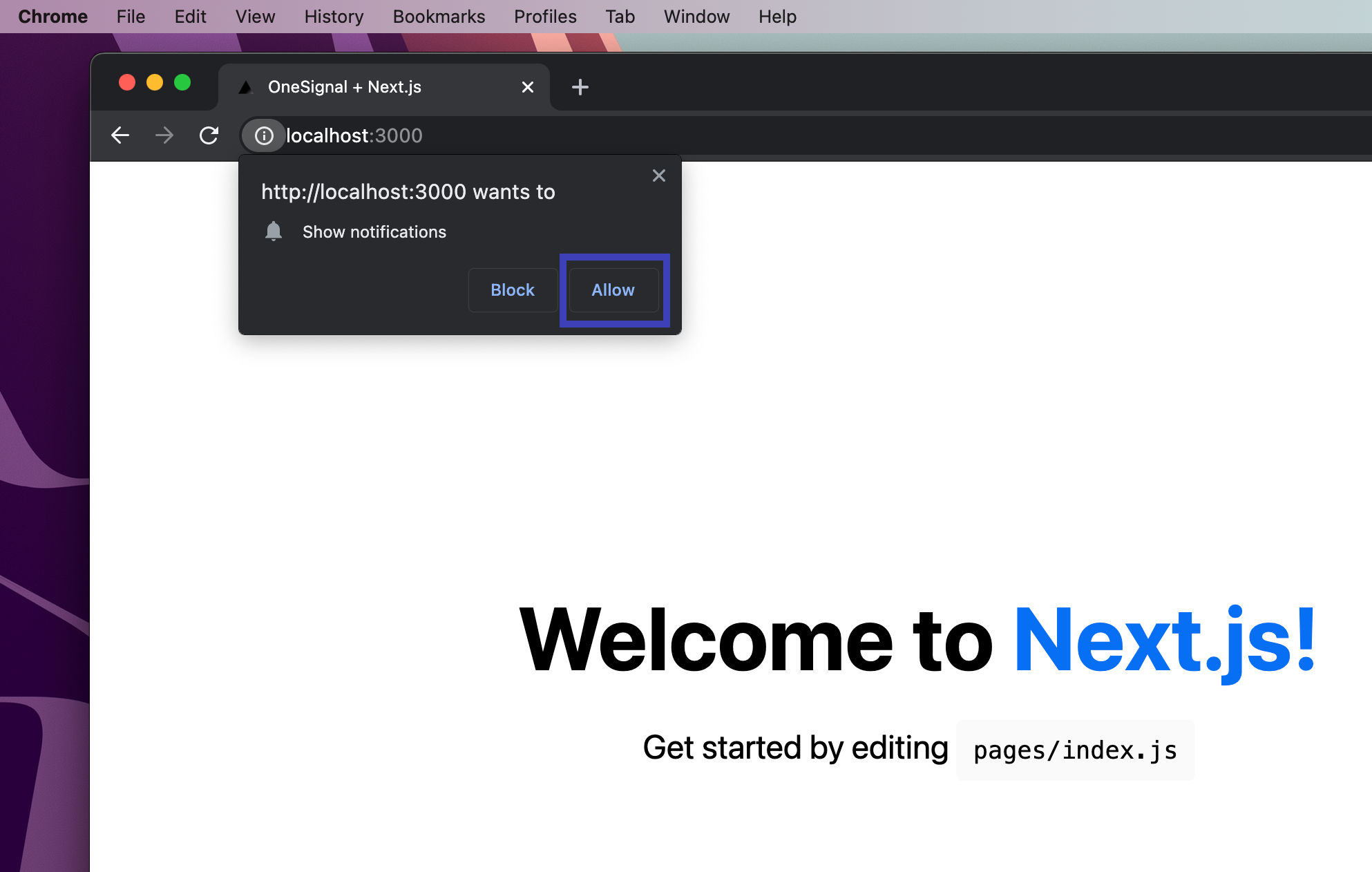Reload the localhost page
This screenshot has height=872, width=1372.
coord(209,135)
